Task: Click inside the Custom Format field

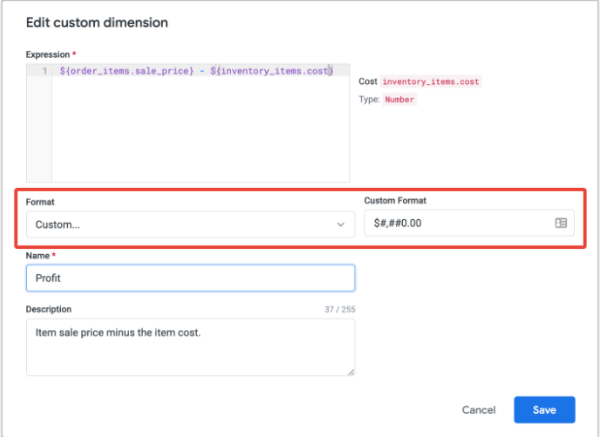Action: [469, 223]
